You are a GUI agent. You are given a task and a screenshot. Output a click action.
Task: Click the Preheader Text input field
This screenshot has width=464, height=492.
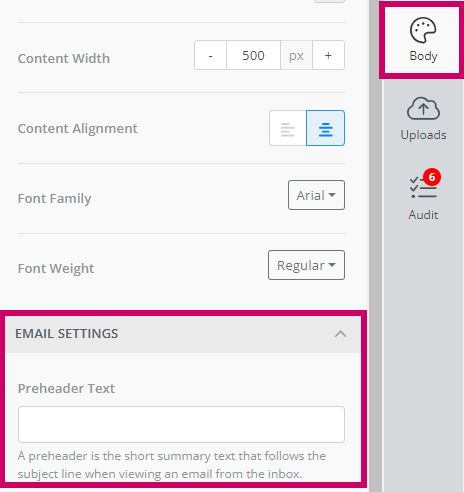[x=181, y=424]
